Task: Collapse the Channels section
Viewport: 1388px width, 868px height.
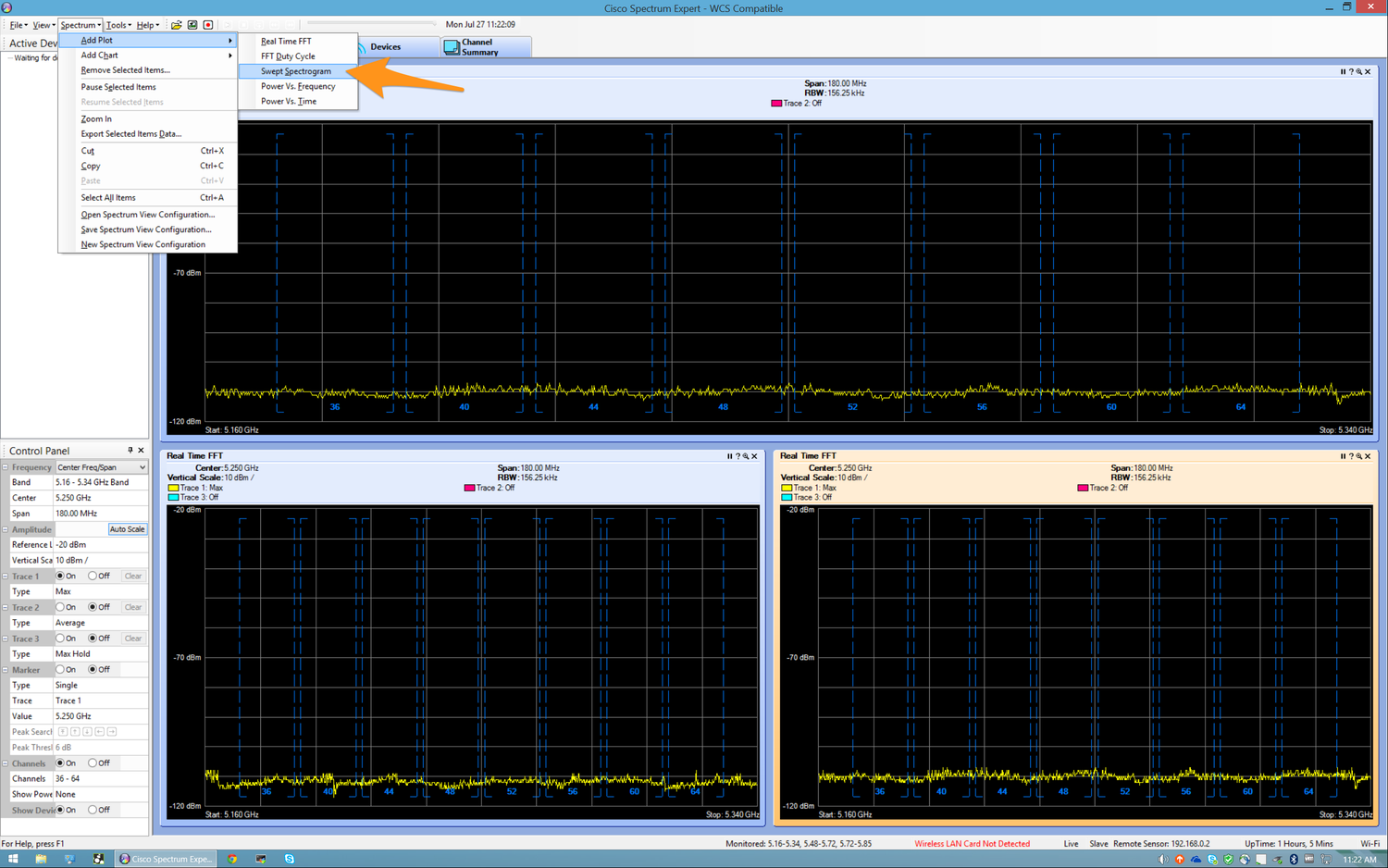Action: coord(6,763)
